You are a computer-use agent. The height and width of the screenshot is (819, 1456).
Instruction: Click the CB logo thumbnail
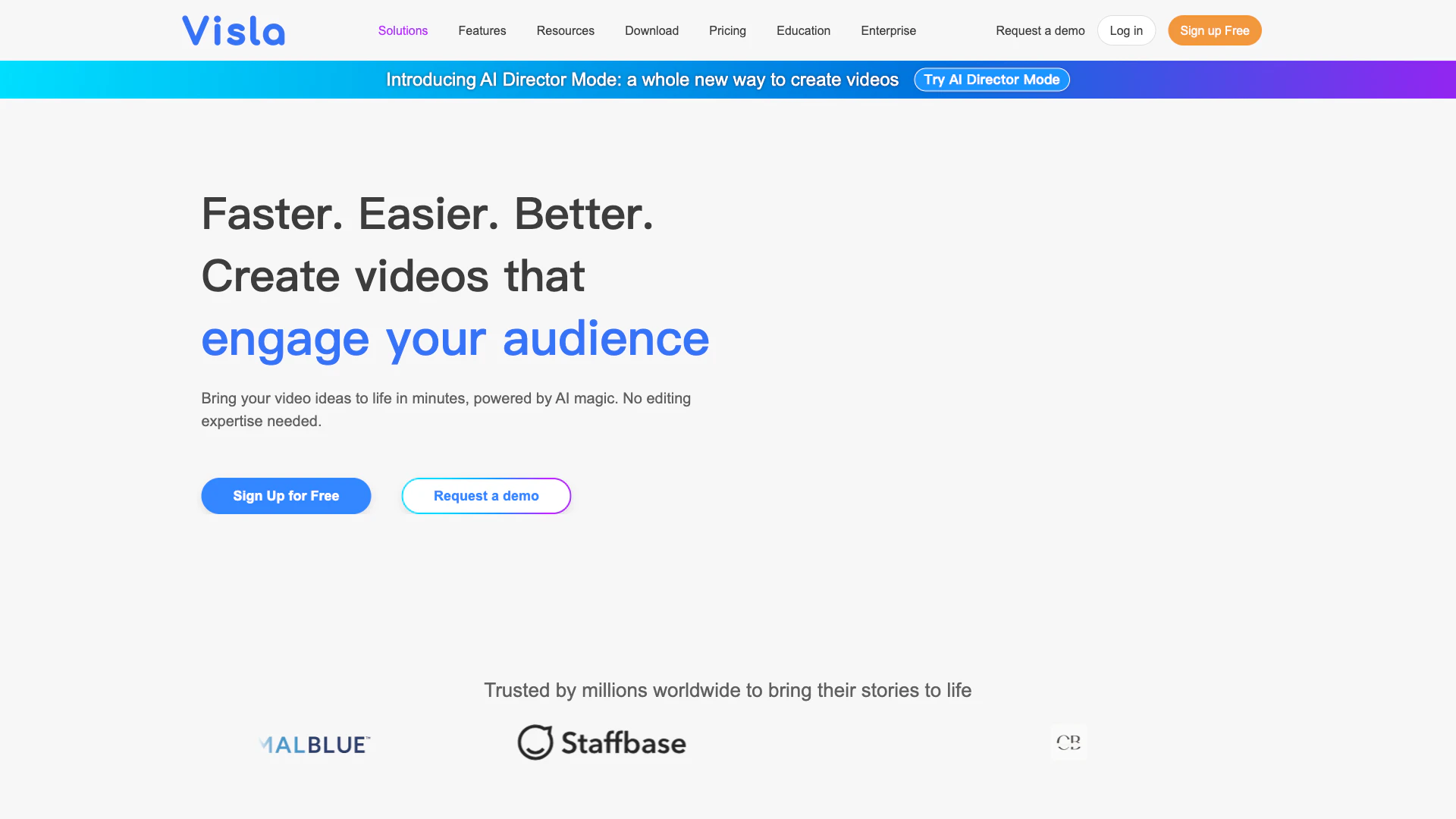1068,742
